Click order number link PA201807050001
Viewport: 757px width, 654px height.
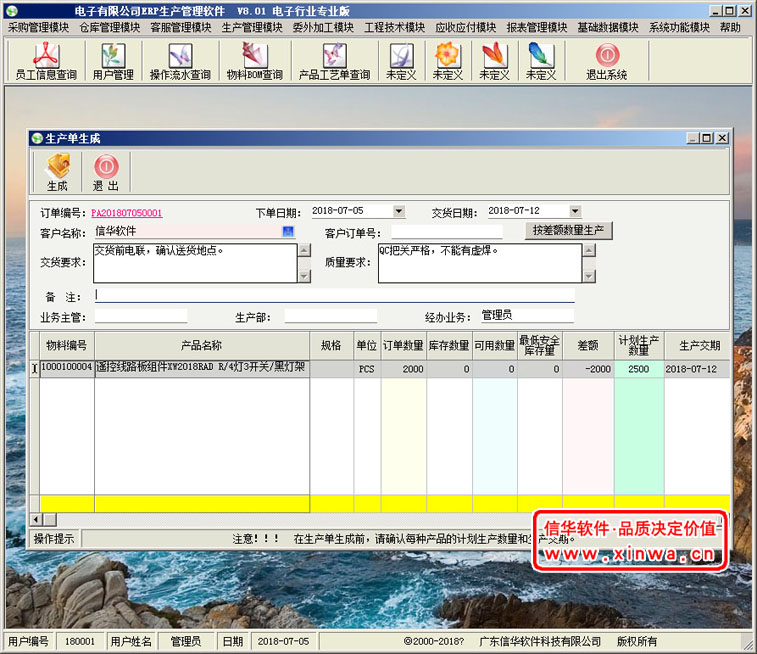click(x=126, y=213)
